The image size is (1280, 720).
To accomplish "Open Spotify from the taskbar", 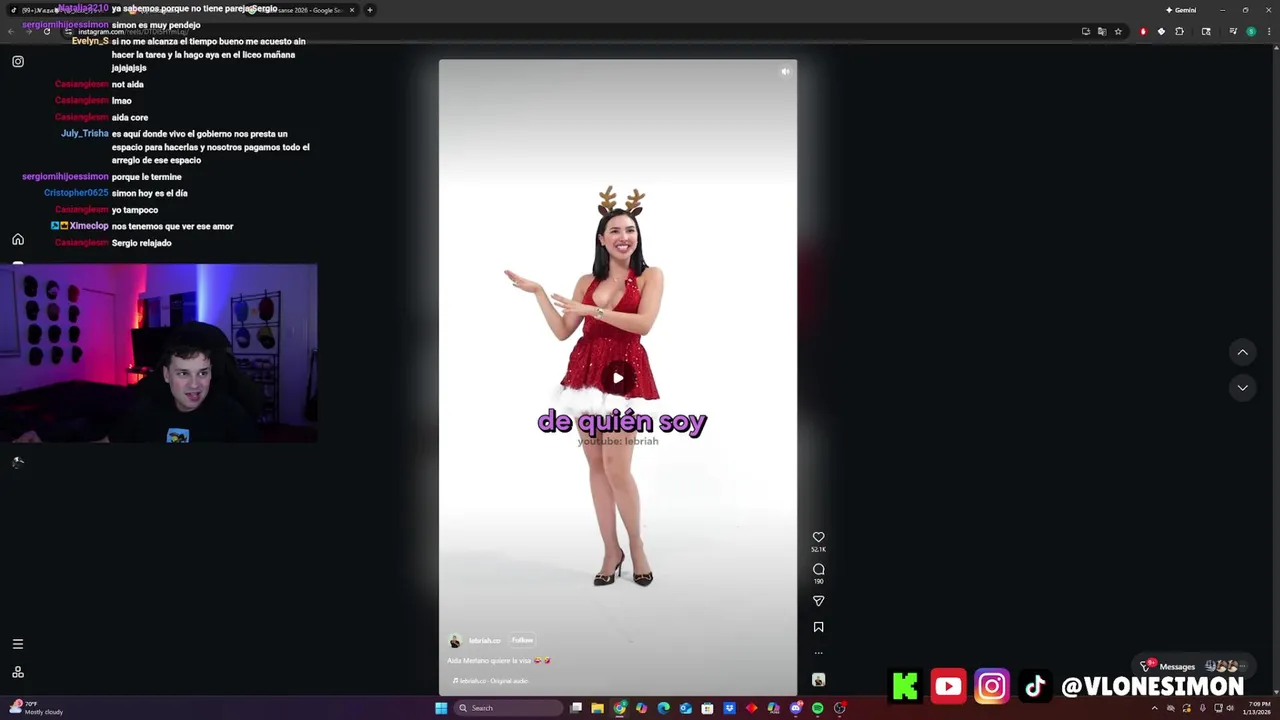I will coord(818,708).
